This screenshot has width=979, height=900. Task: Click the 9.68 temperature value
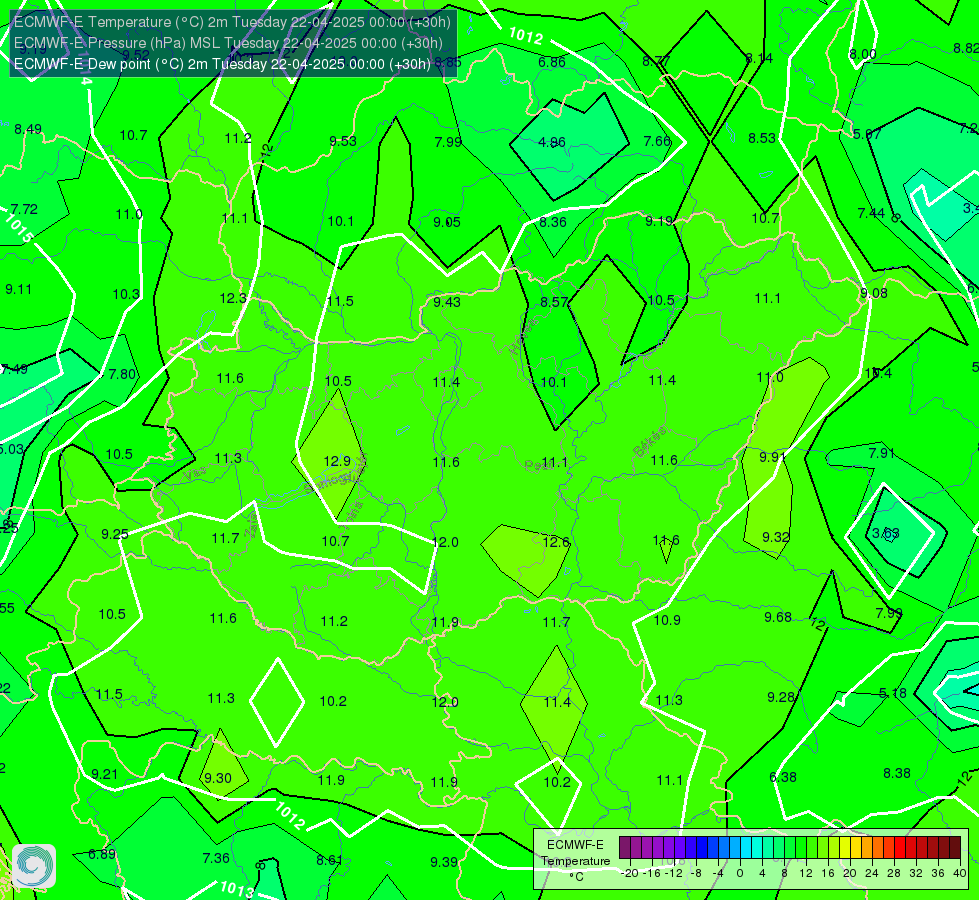tap(778, 617)
